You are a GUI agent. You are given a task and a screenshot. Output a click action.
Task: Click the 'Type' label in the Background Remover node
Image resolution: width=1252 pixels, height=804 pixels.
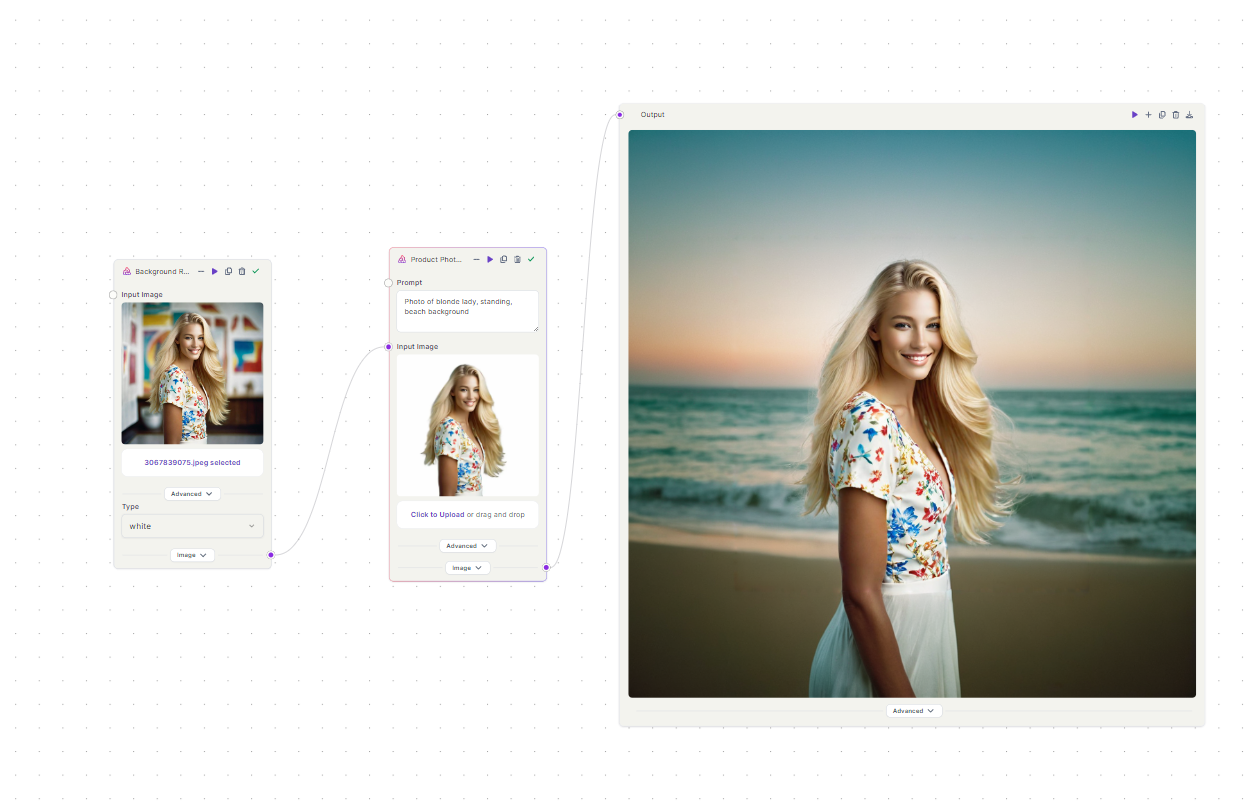pyautogui.click(x=131, y=507)
